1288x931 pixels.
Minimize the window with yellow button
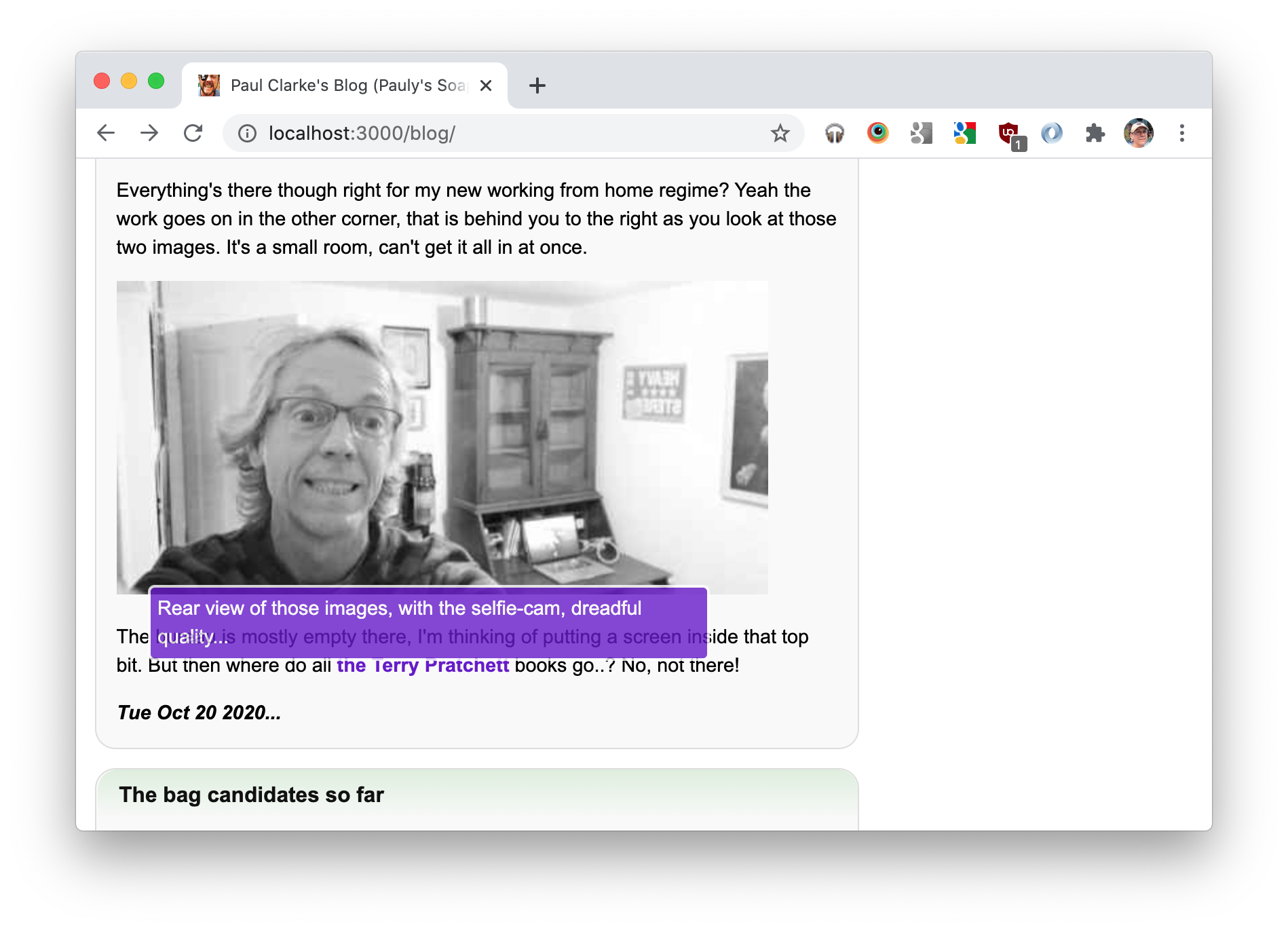pos(129,81)
